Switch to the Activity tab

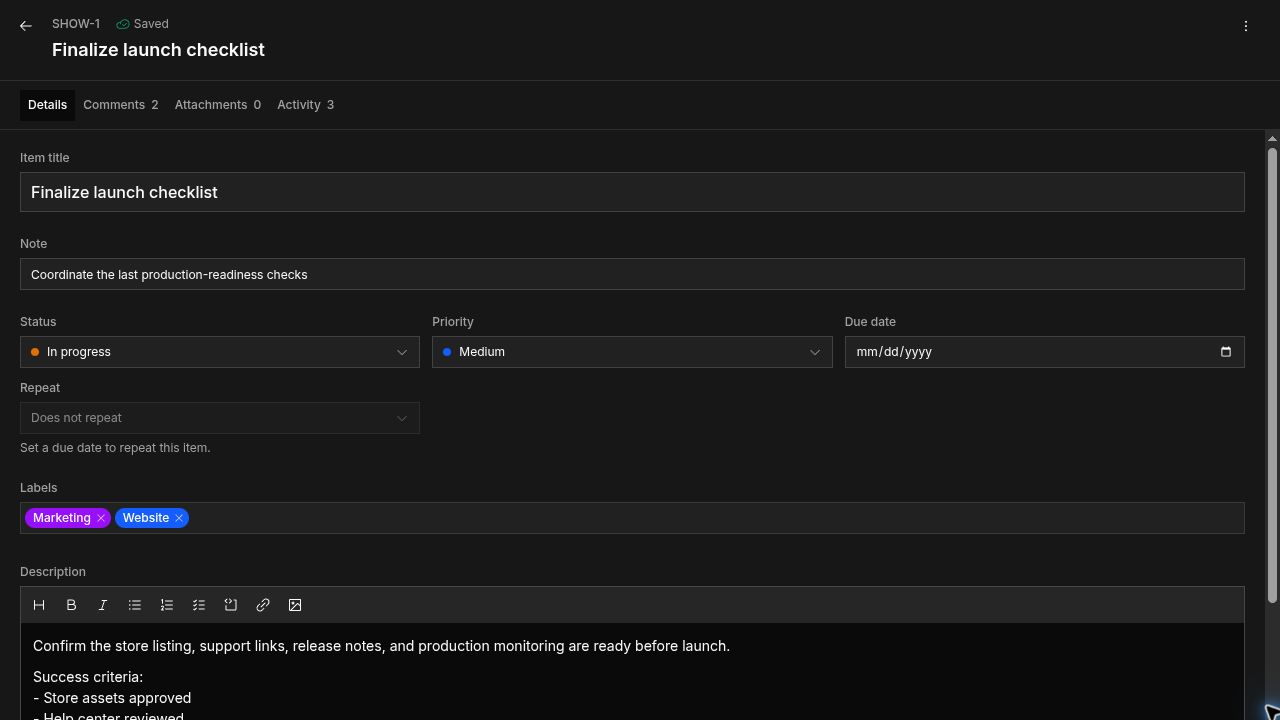[x=305, y=105]
